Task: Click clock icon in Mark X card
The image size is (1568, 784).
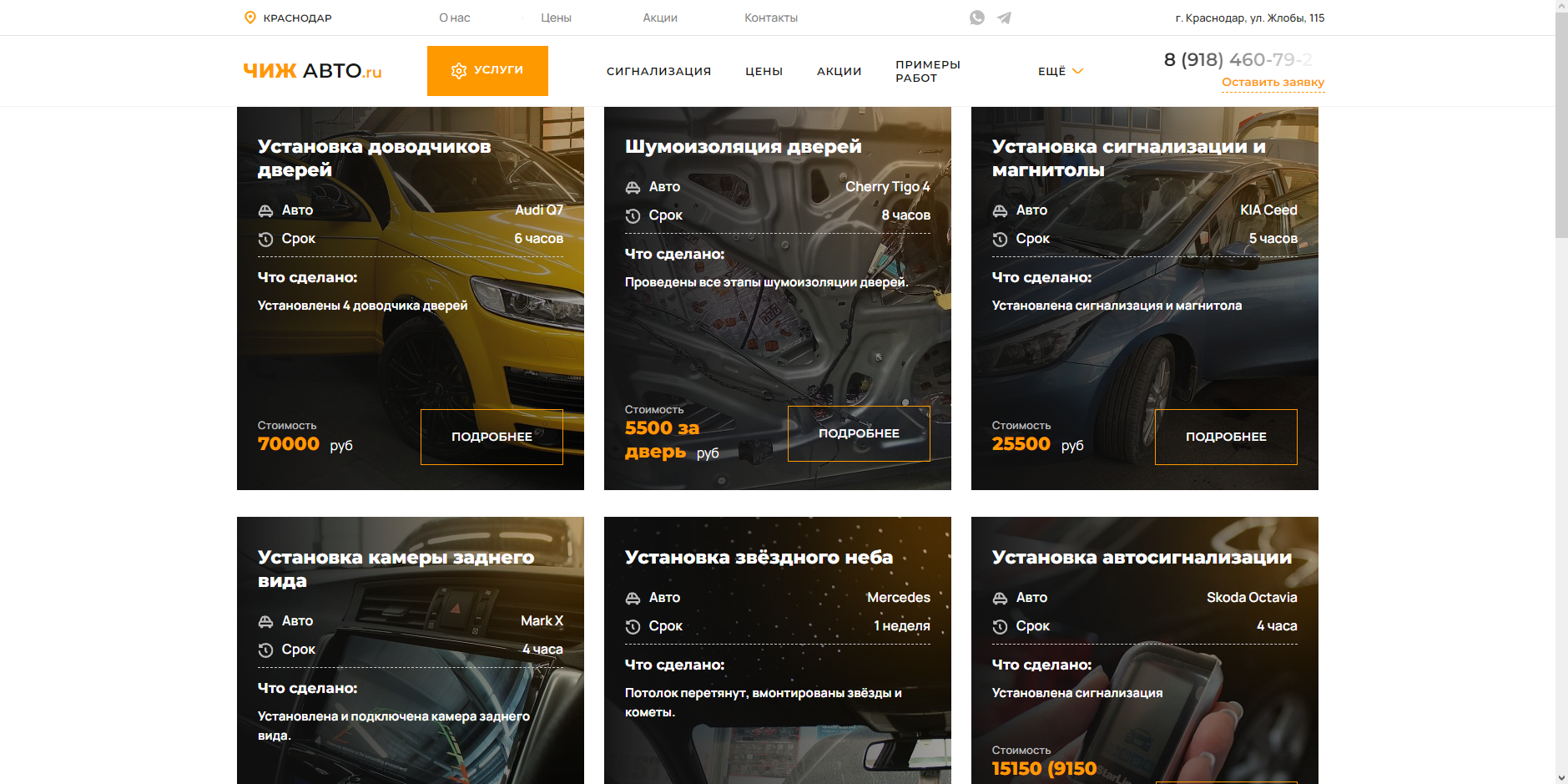Action: [265, 650]
